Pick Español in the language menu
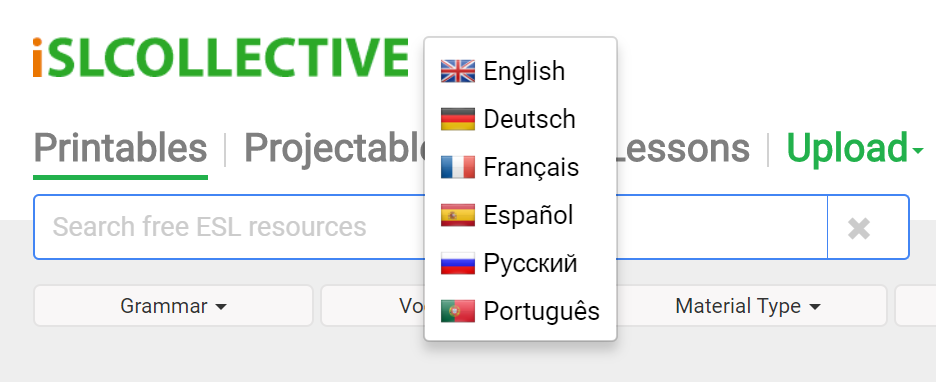 click(x=520, y=215)
